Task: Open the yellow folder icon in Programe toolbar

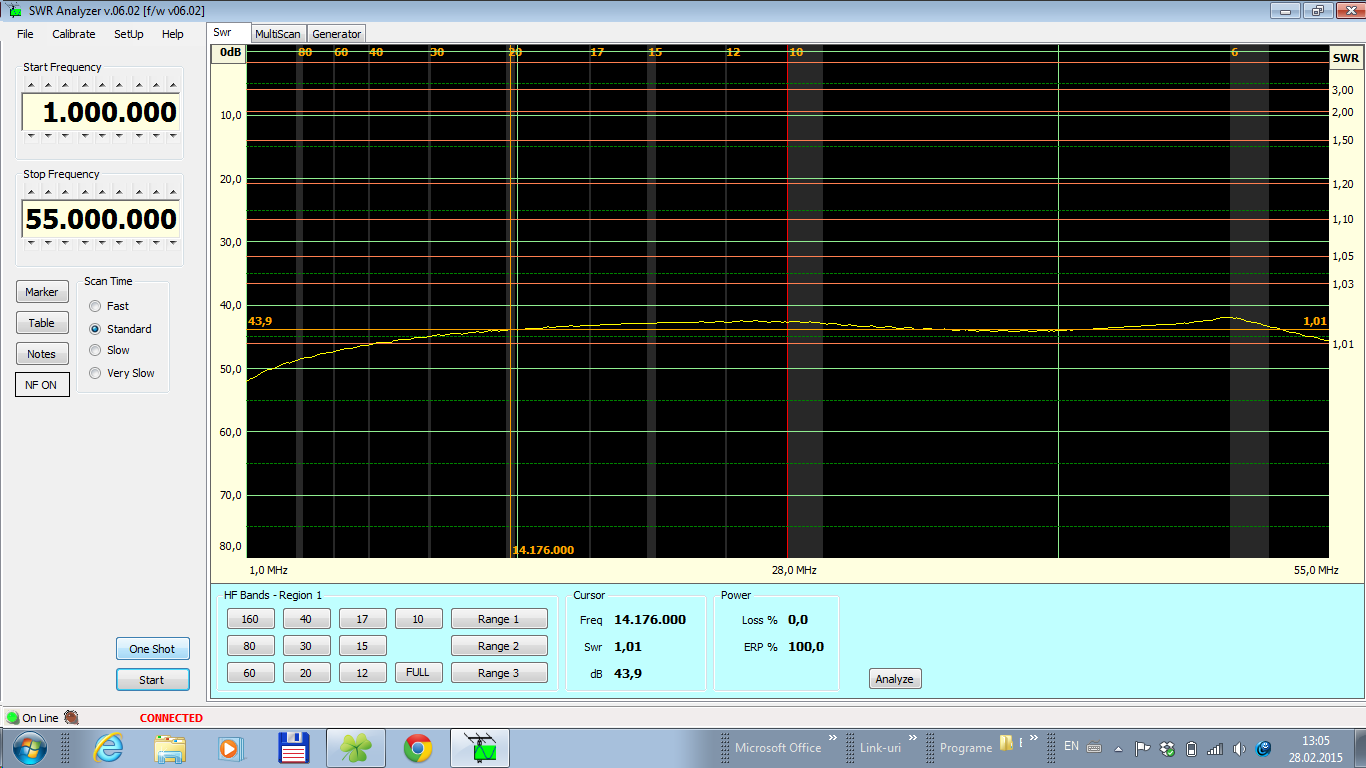Action: click(x=1007, y=744)
